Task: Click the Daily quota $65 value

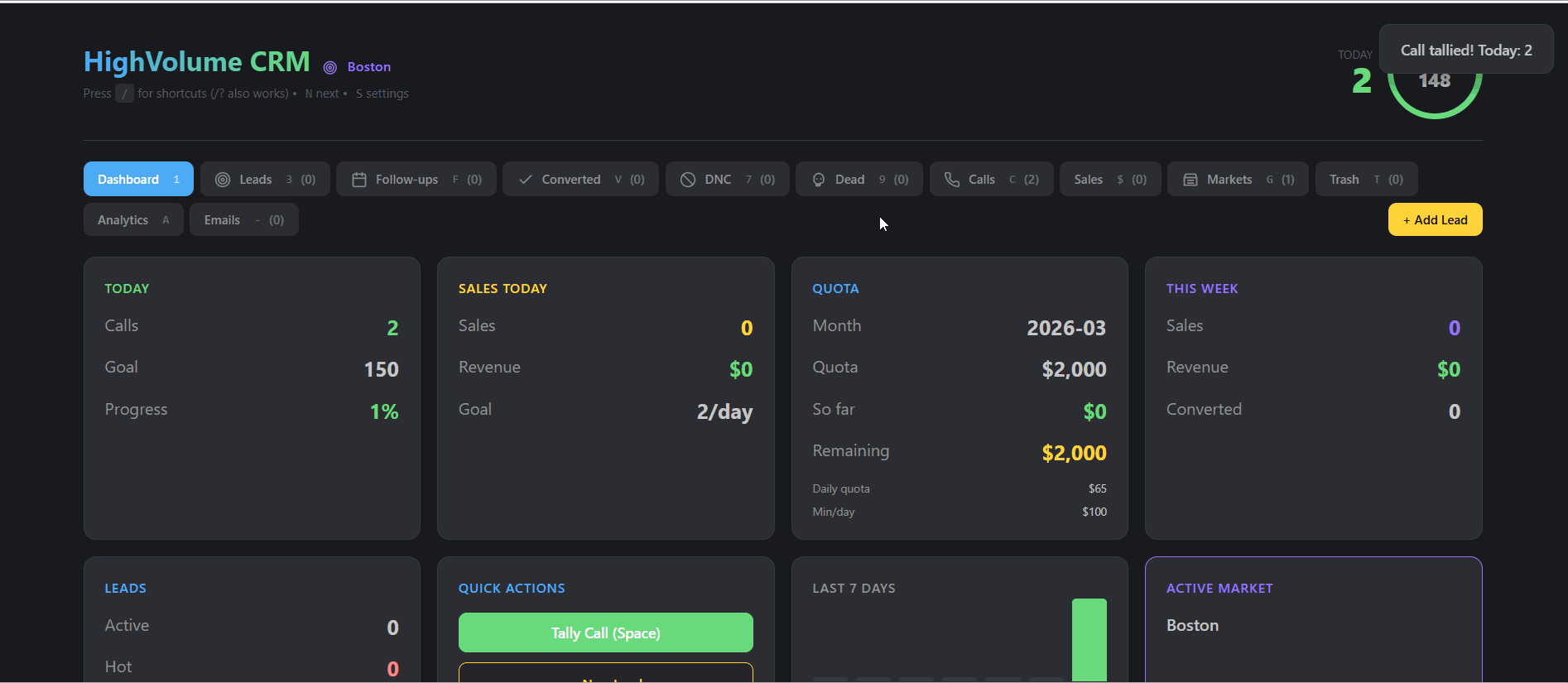Action: pyautogui.click(x=1098, y=488)
